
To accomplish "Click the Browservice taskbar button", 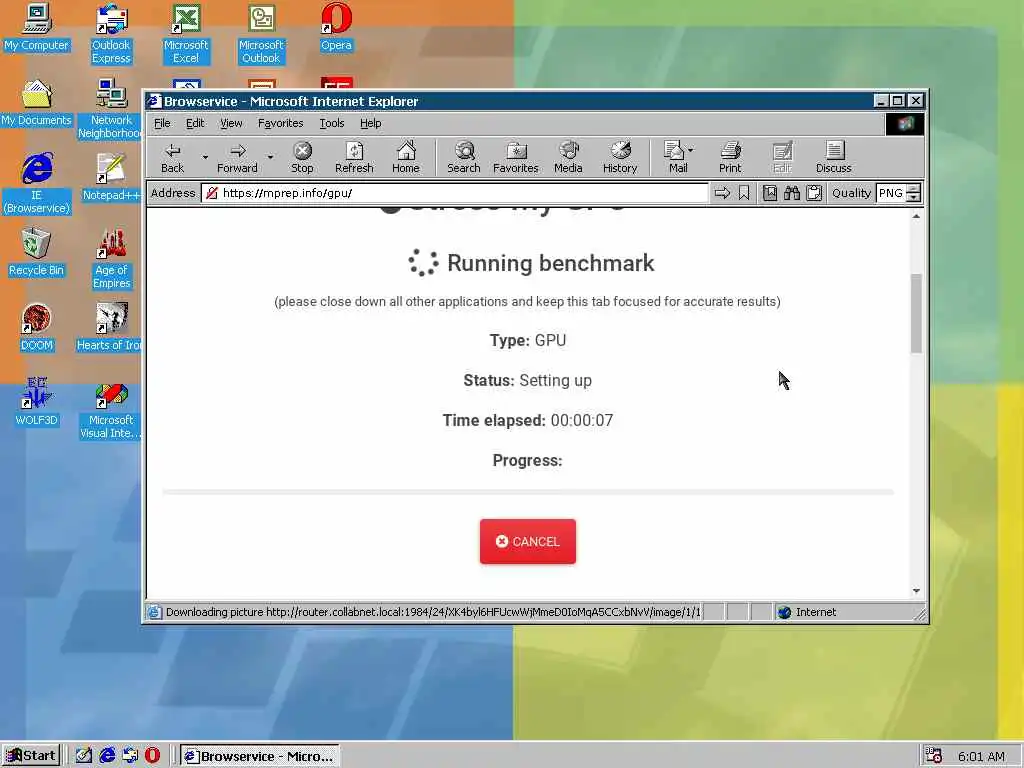I will coord(259,756).
